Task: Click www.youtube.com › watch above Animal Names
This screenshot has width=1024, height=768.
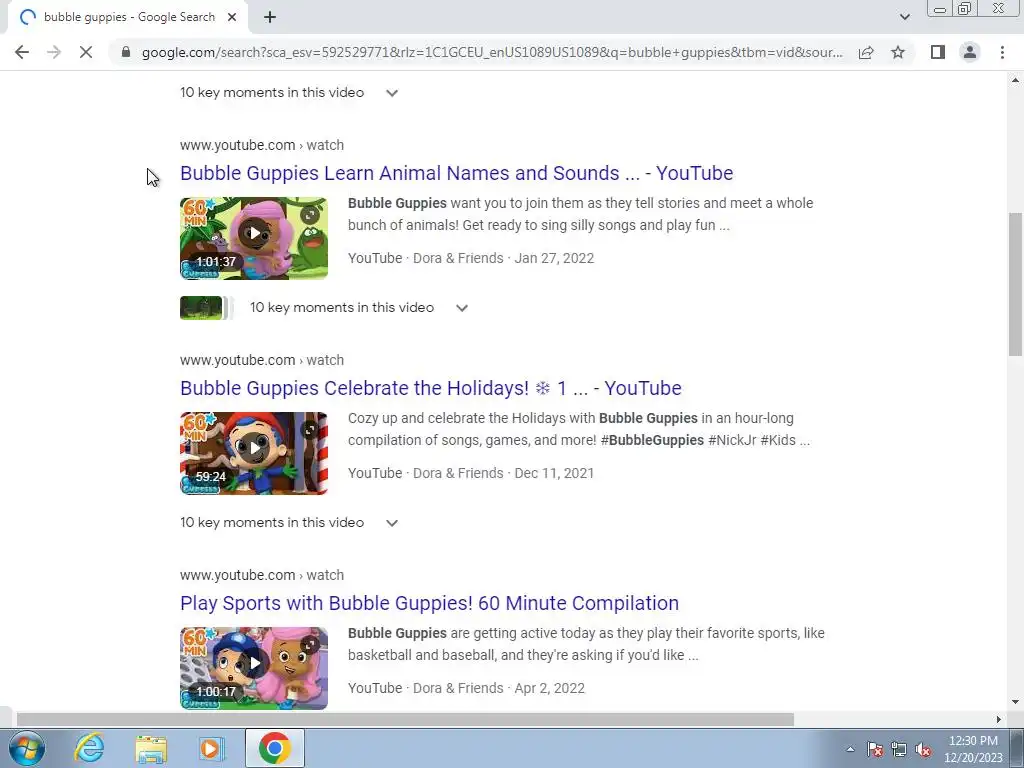Action: pos(262,145)
